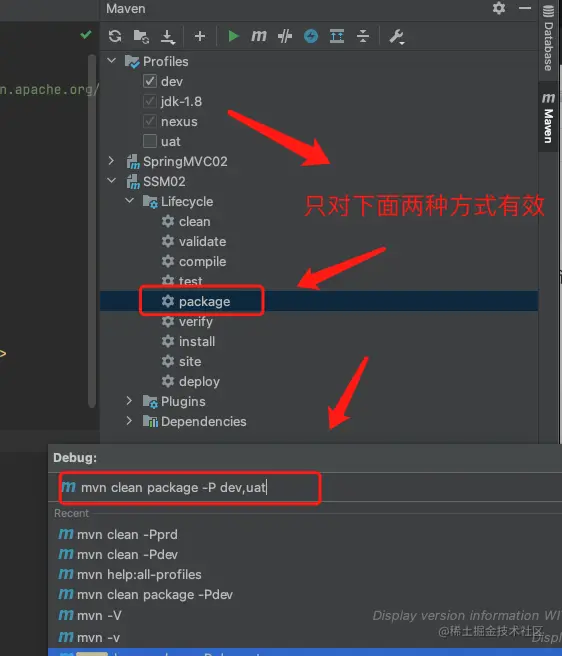562x656 pixels.
Task: Expand the Plugins tree node
Action: 129,401
